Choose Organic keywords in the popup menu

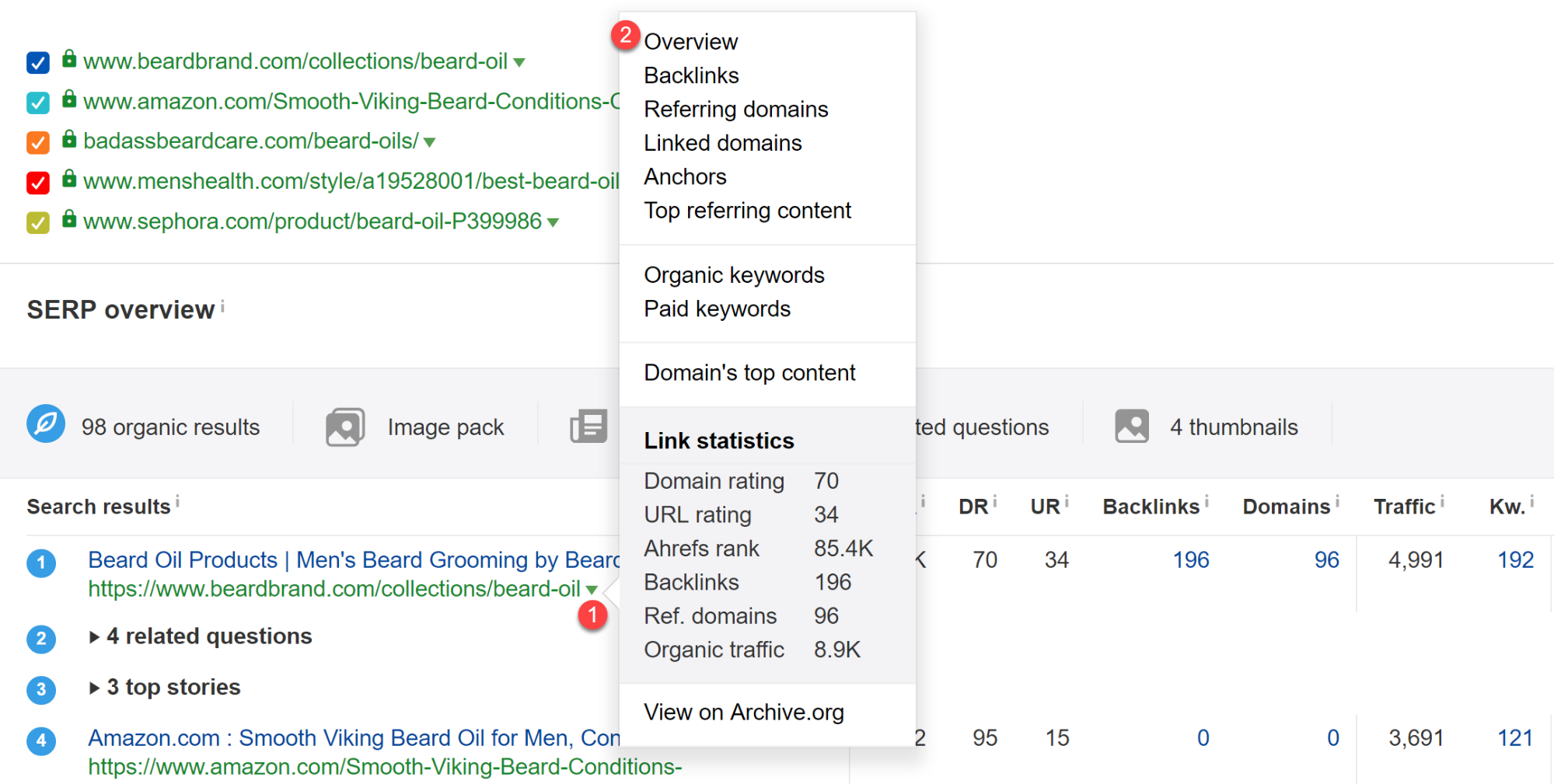pyautogui.click(x=733, y=275)
